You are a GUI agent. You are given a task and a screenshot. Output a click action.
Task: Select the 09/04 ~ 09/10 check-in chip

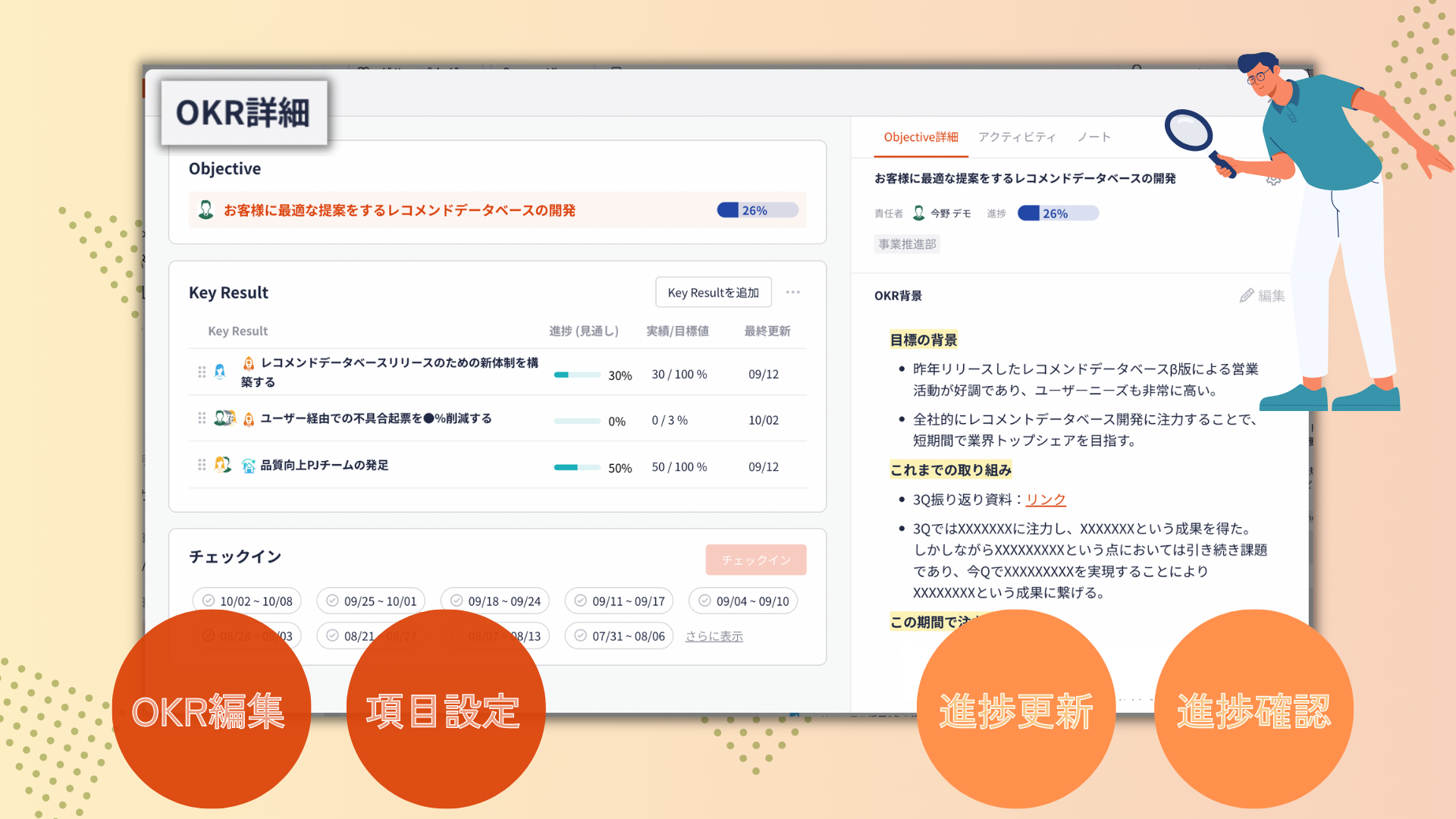[x=743, y=601]
